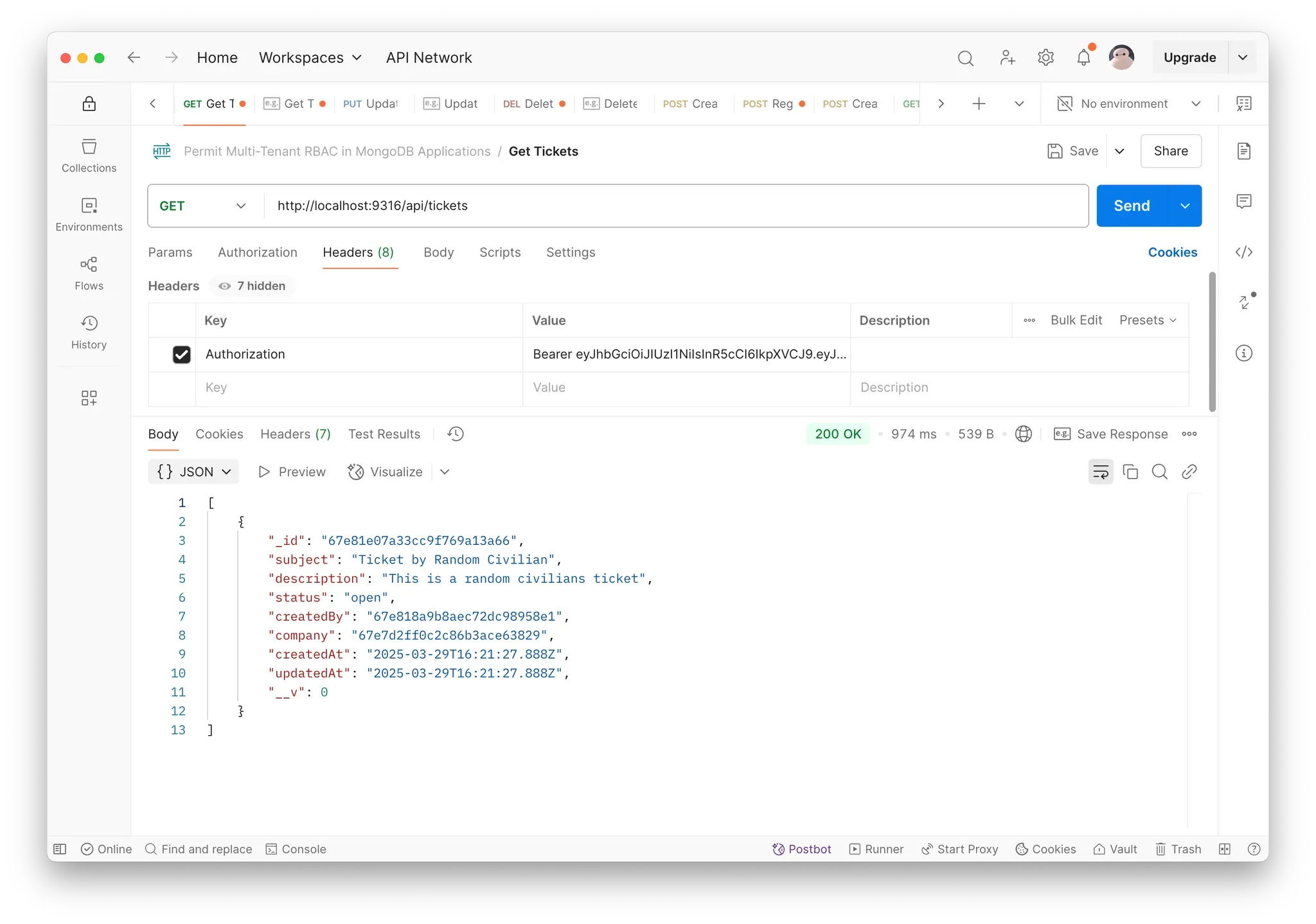Screen dimensions: 1316x924
Task: Copy the response body with copy icon
Action: (x=1130, y=472)
